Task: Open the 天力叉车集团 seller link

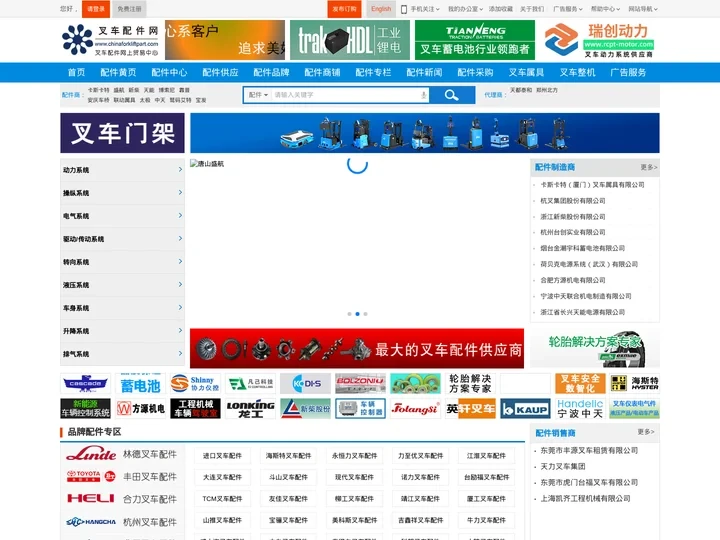Action: (x=562, y=467)
